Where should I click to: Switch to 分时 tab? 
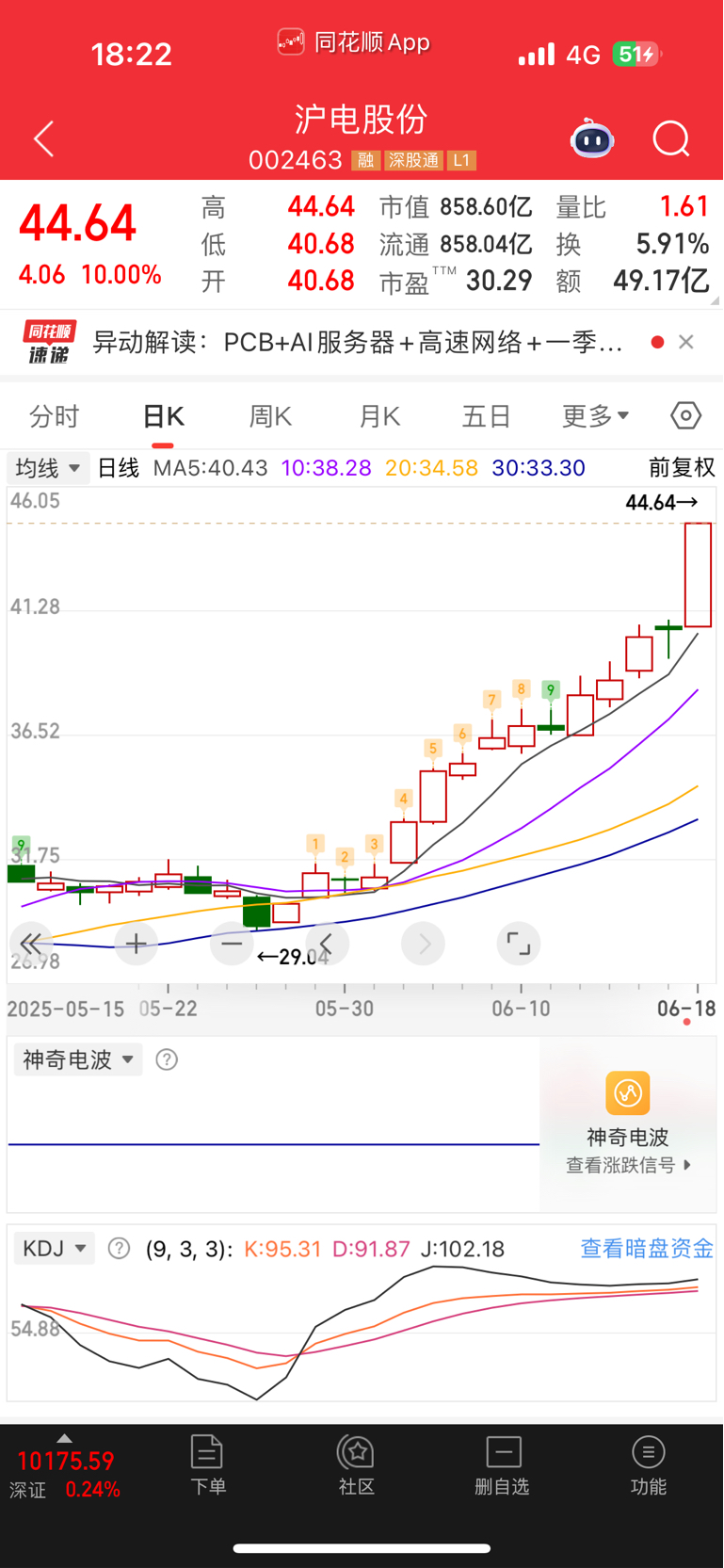click(x=55, y=416)
